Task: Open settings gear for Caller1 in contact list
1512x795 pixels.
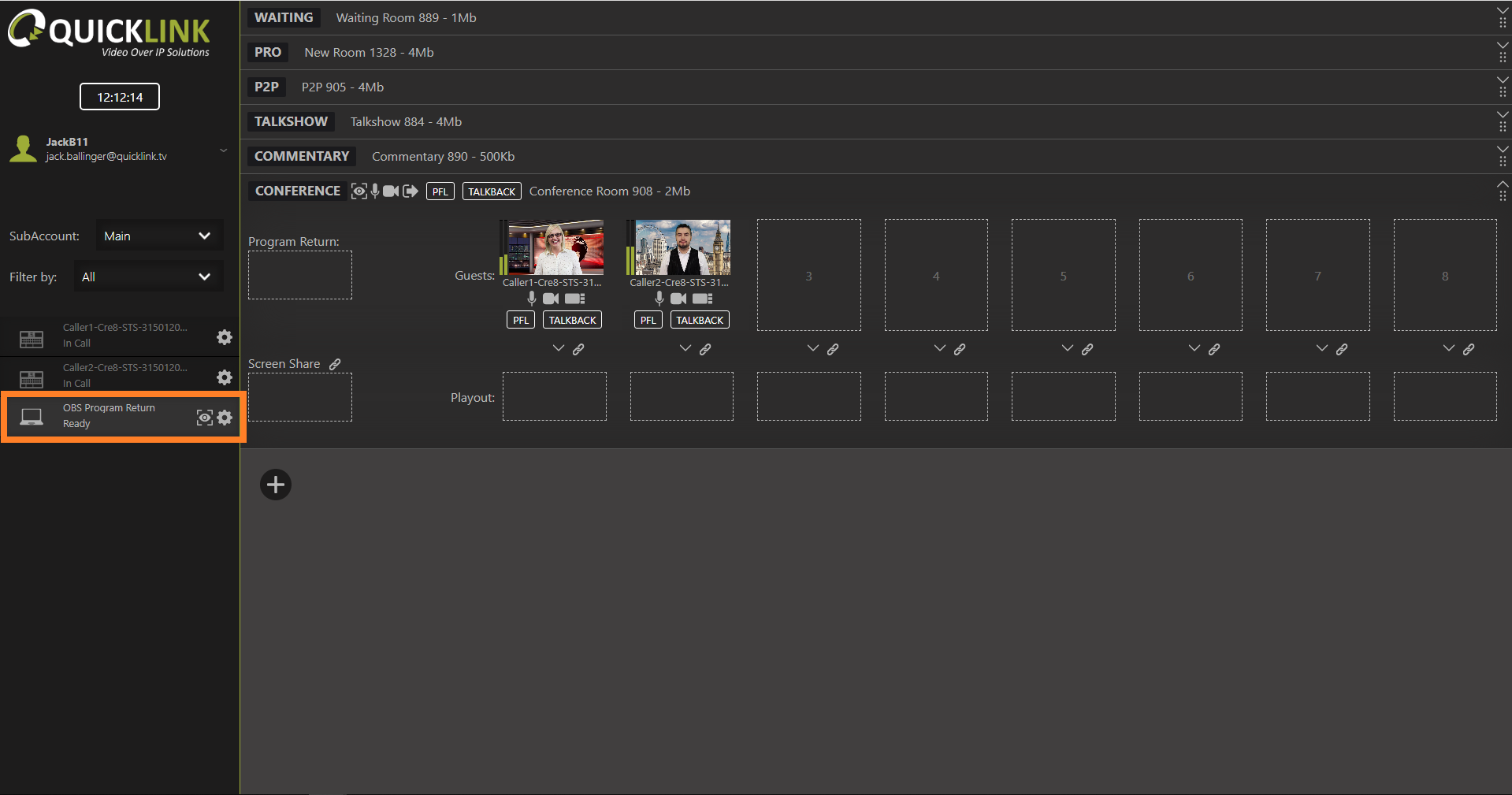Action: [225, 337]
